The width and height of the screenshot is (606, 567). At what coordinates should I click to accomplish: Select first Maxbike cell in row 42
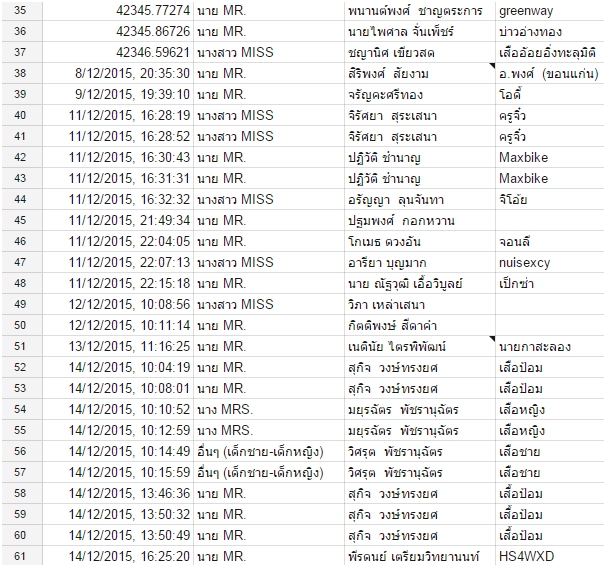click(x=550, y=157)
